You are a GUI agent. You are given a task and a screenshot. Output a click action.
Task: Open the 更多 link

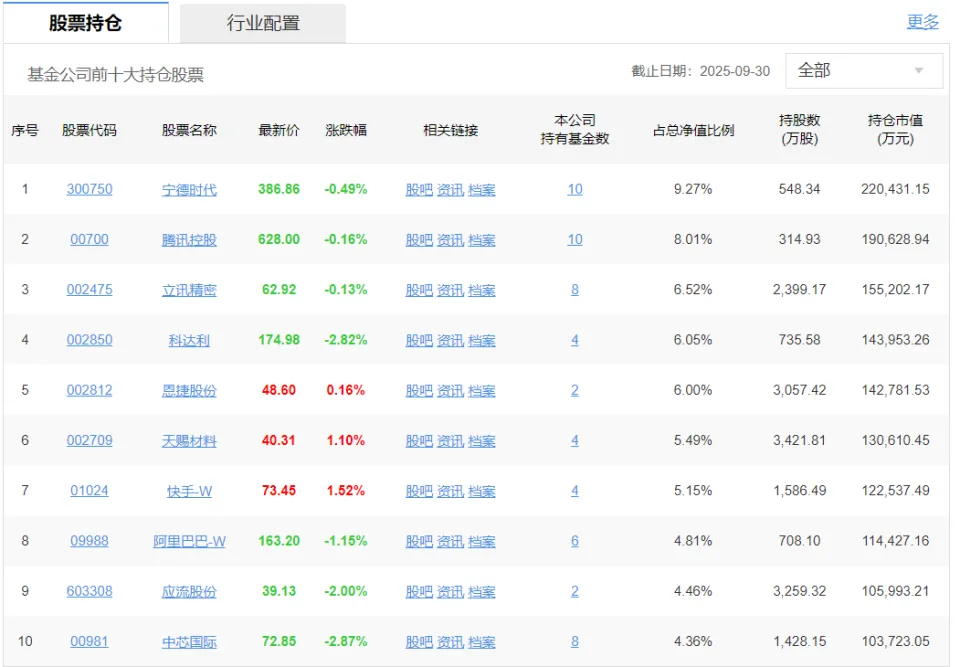click(922, 22)
